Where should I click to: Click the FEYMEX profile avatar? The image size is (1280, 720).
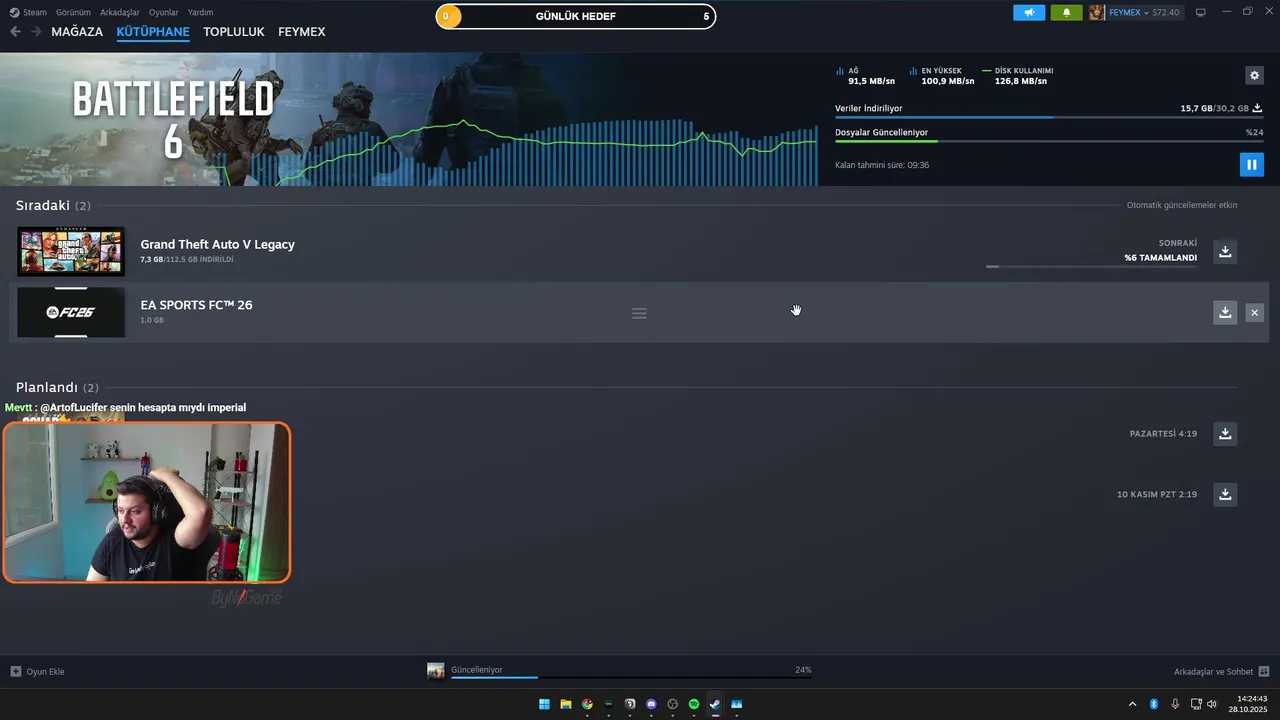(x=1097, y=12)
